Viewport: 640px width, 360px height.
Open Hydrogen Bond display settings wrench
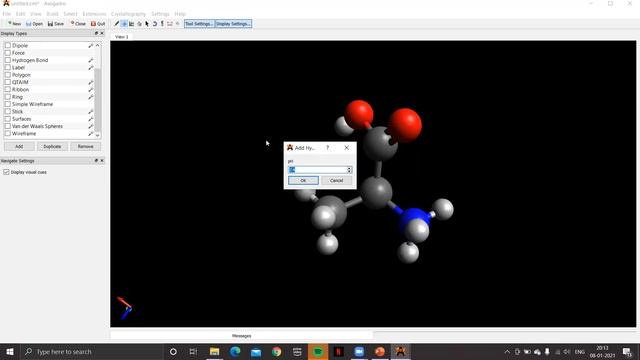click(91, 60)
